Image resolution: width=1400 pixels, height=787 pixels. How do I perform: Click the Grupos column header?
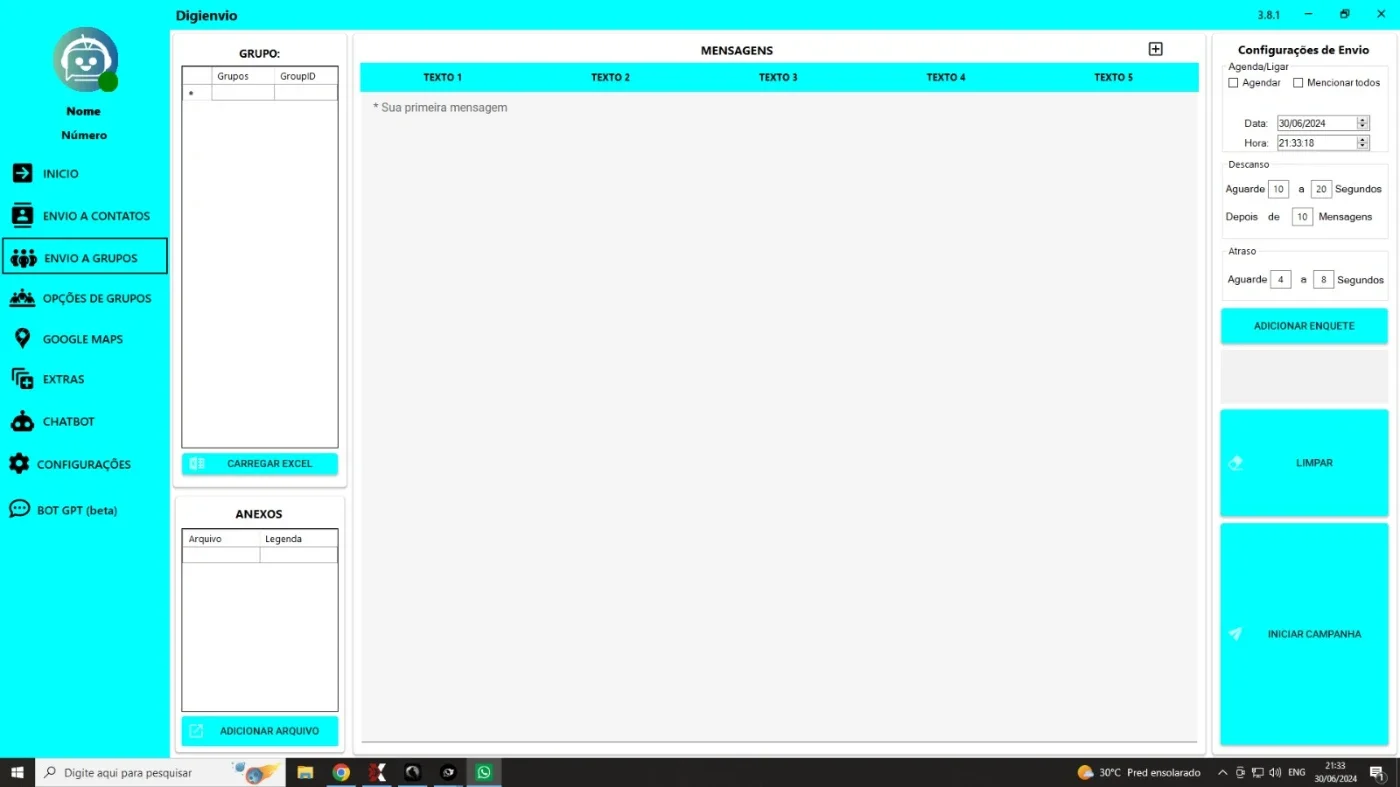(x=243, y=76)
